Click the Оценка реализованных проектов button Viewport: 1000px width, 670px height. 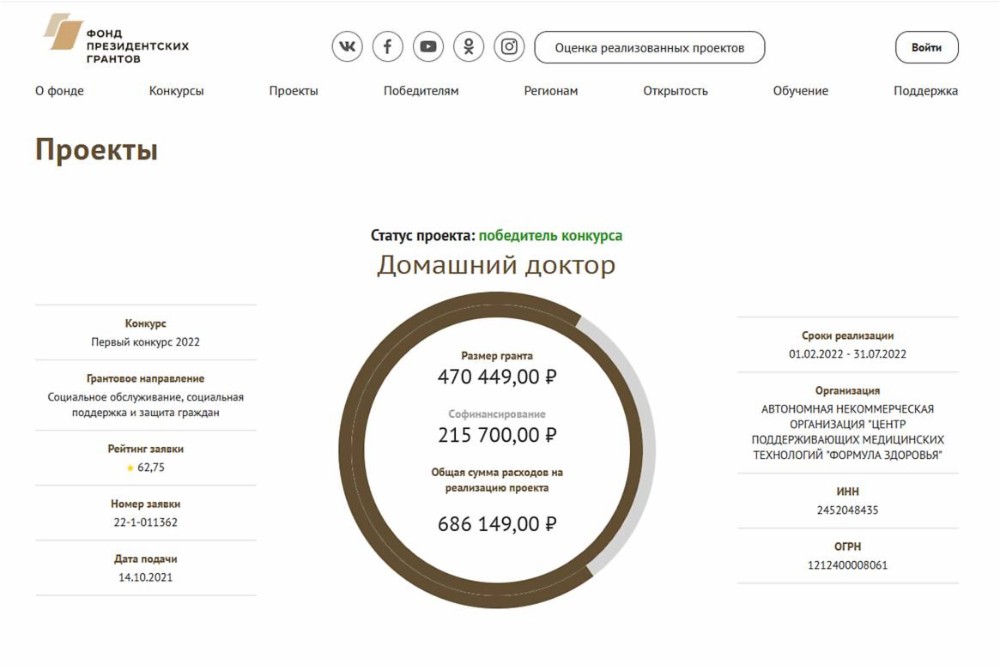[649, 48]
